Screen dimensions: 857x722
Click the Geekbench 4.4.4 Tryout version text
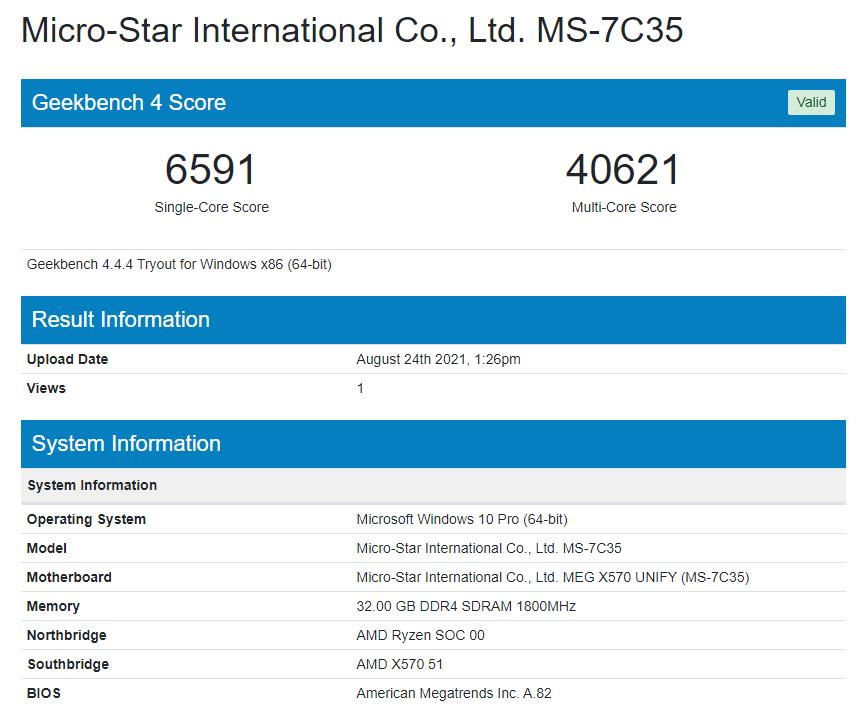pos(179,265)
